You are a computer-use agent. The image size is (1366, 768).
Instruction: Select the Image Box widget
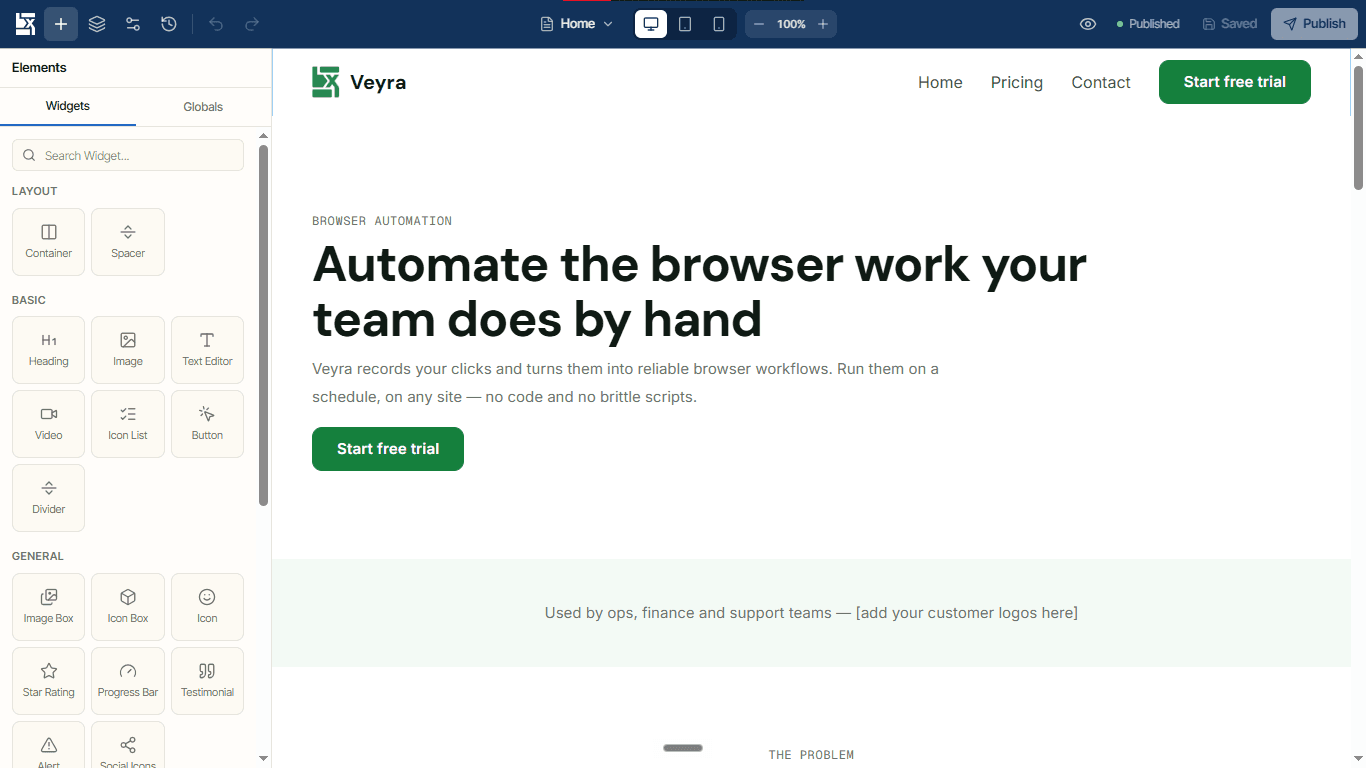point(49,607)
